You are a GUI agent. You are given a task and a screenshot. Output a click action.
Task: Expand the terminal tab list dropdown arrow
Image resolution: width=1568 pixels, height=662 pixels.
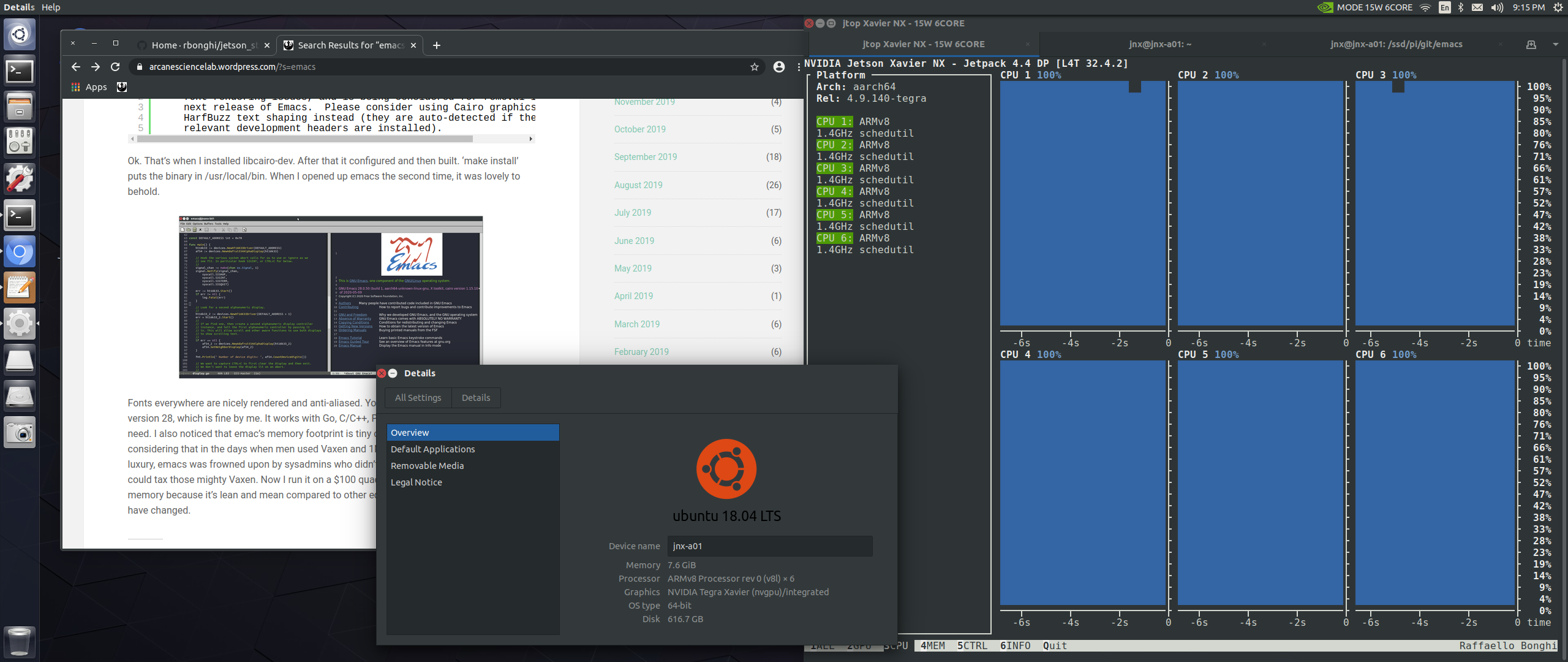coord(1555,45)
